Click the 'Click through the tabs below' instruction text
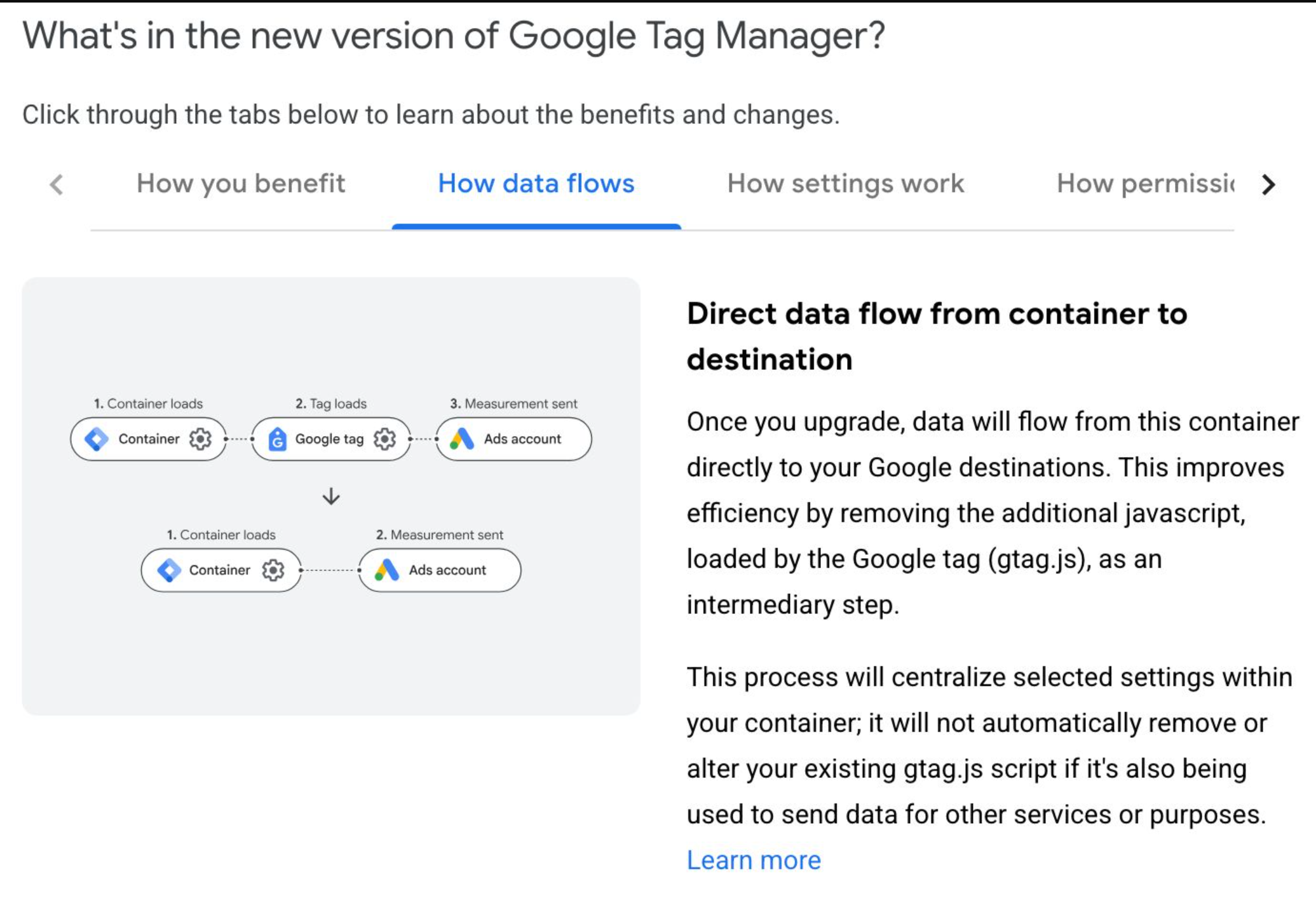This screenshot has width=1316, height=907. [431, 115]
